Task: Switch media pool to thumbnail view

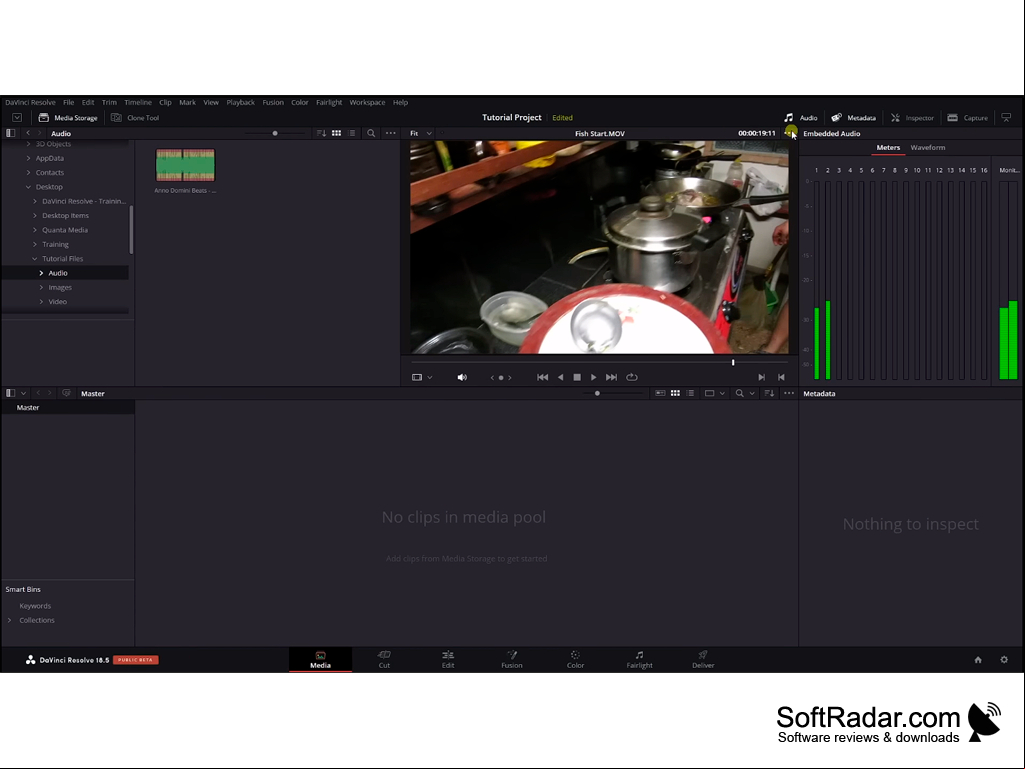Action: point(675,393)
